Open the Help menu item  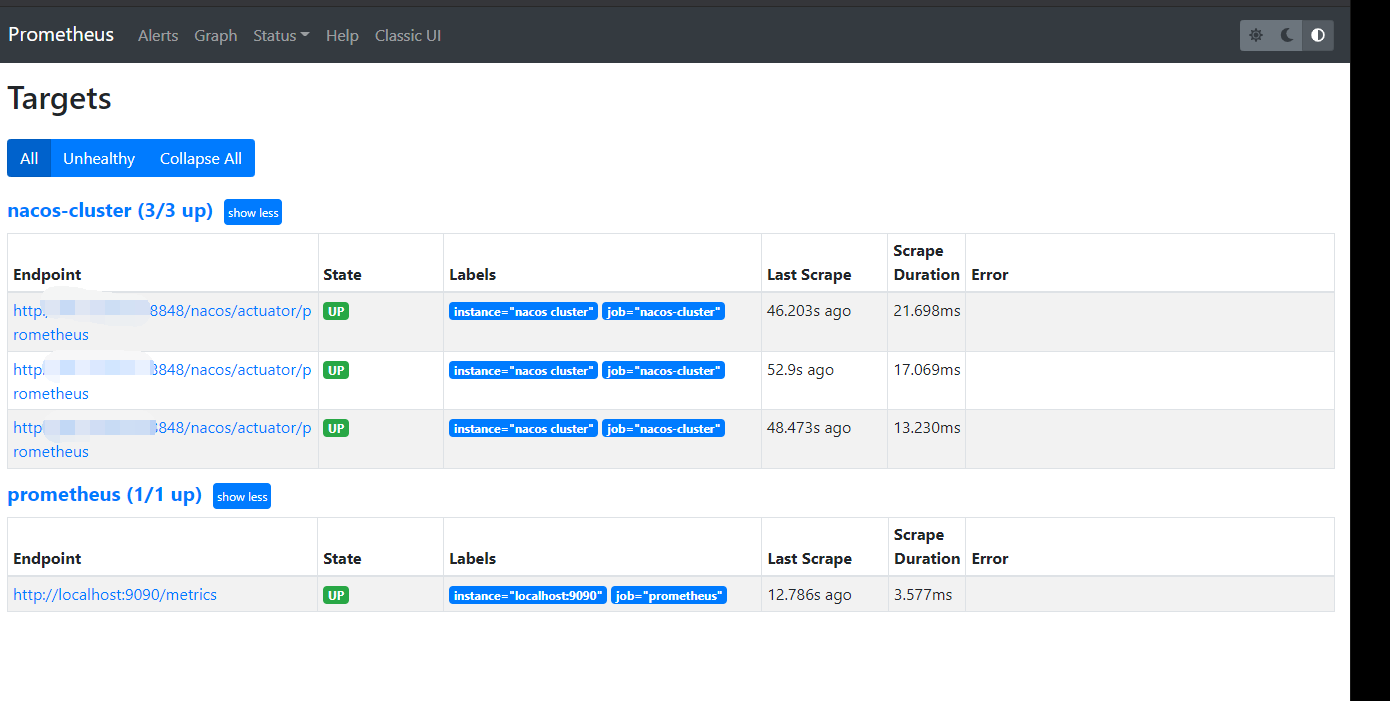(x=342, y=35)
